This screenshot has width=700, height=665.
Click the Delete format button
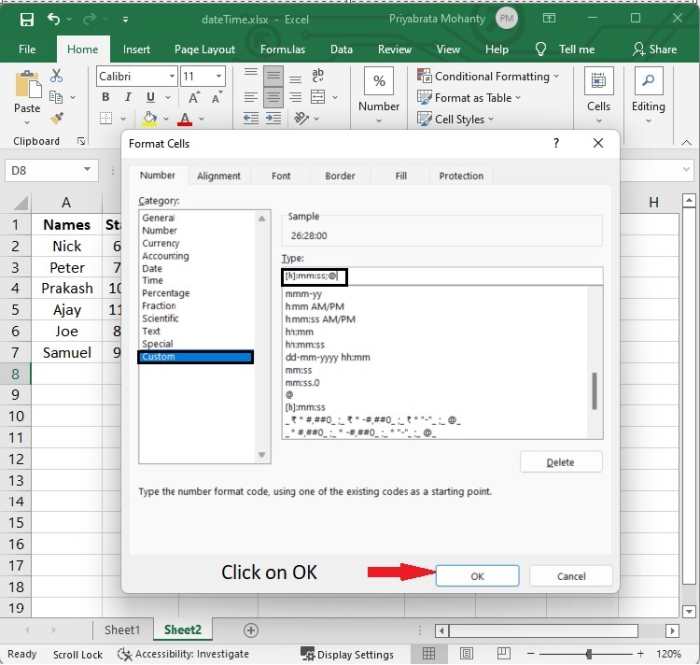point(561,462)
